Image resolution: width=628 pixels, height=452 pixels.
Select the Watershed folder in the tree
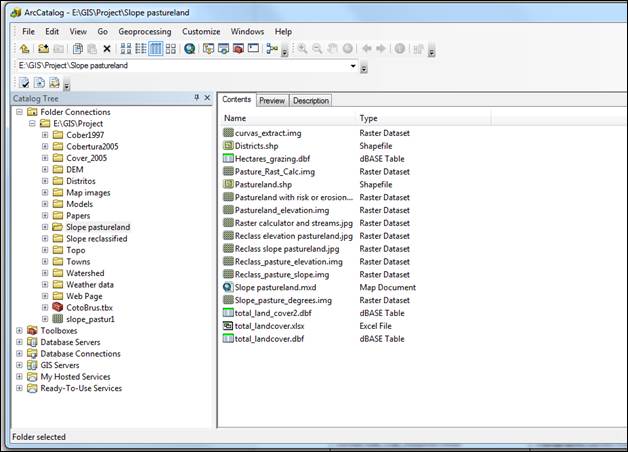pyautogui.click(x=85, y=273)
